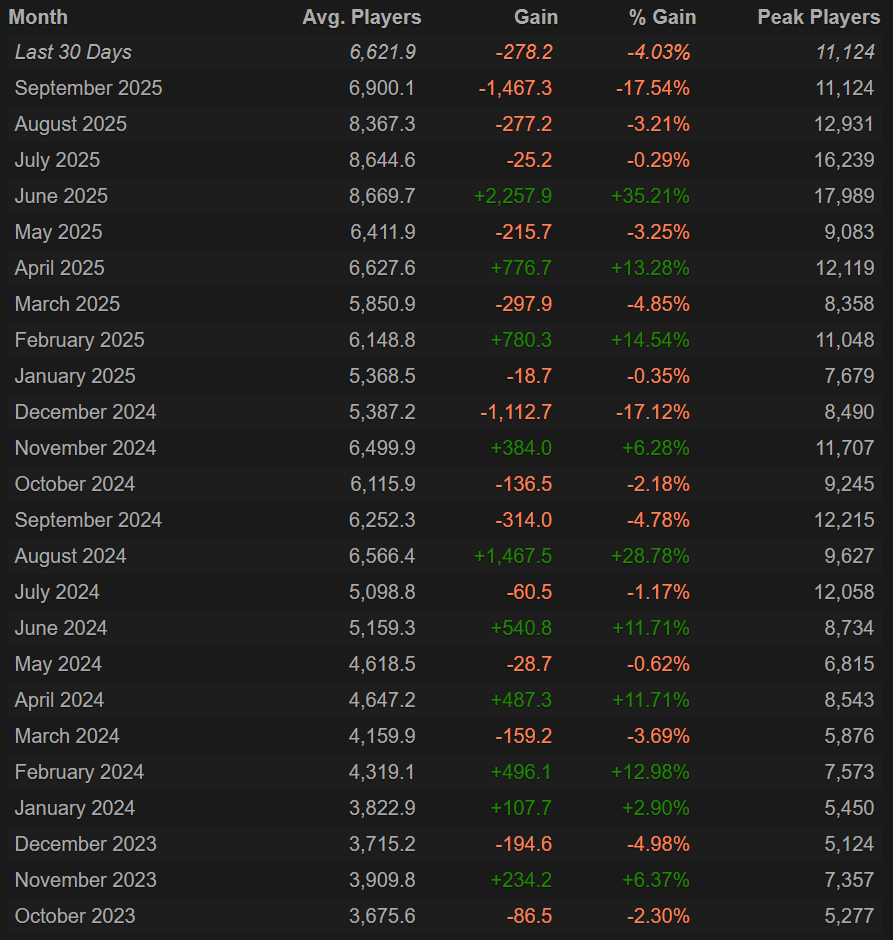893x940 pixels.
Task: Click peak players value 16,239
Action: (844, 160)
